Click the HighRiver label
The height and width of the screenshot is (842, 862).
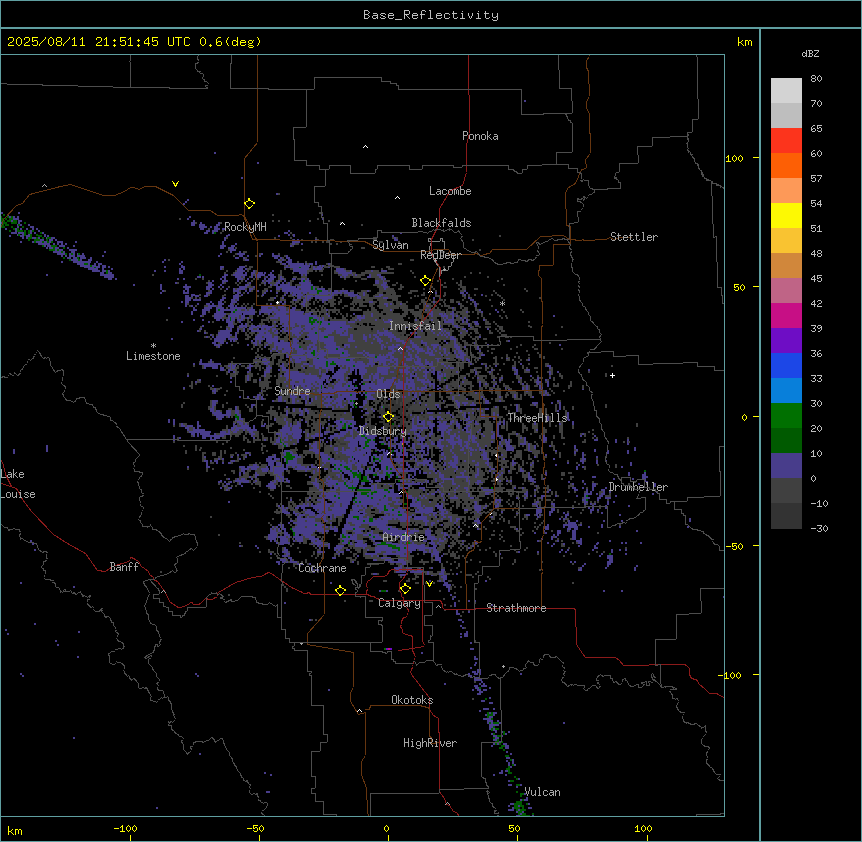tap(430, 743)
